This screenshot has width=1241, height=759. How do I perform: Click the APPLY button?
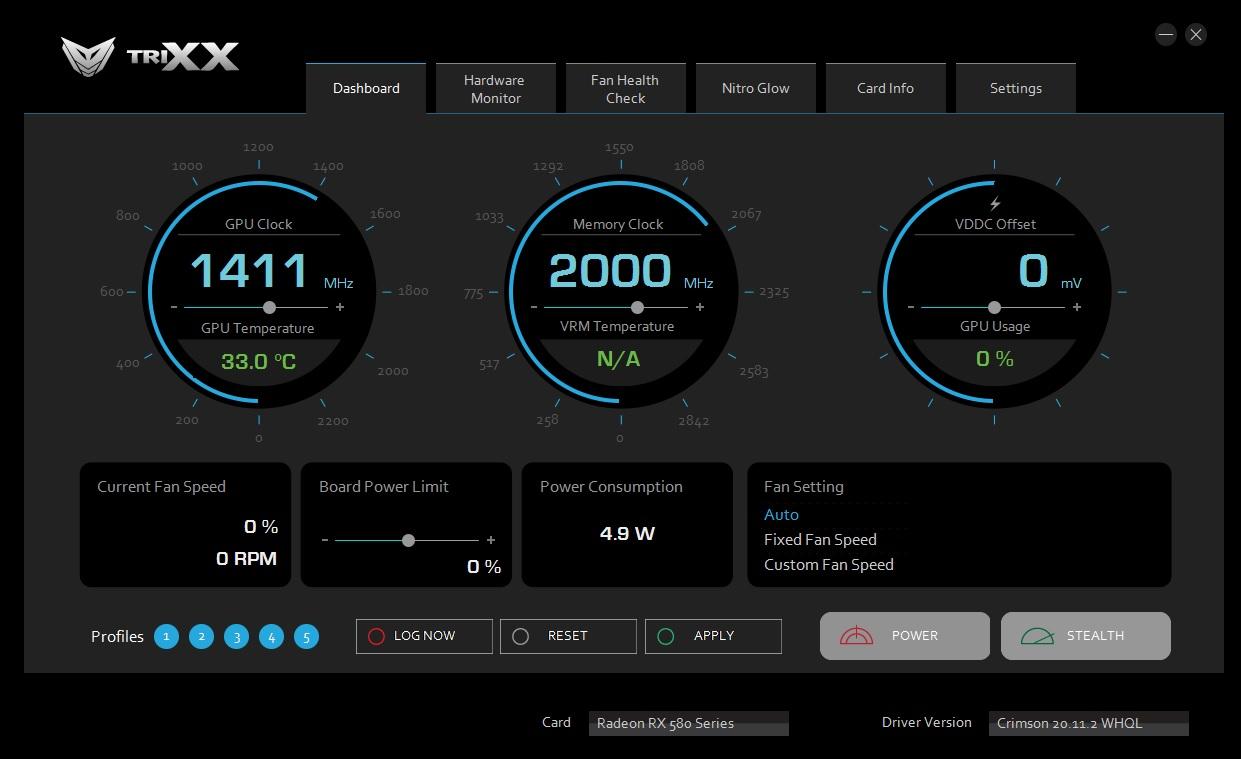point(713,636)
